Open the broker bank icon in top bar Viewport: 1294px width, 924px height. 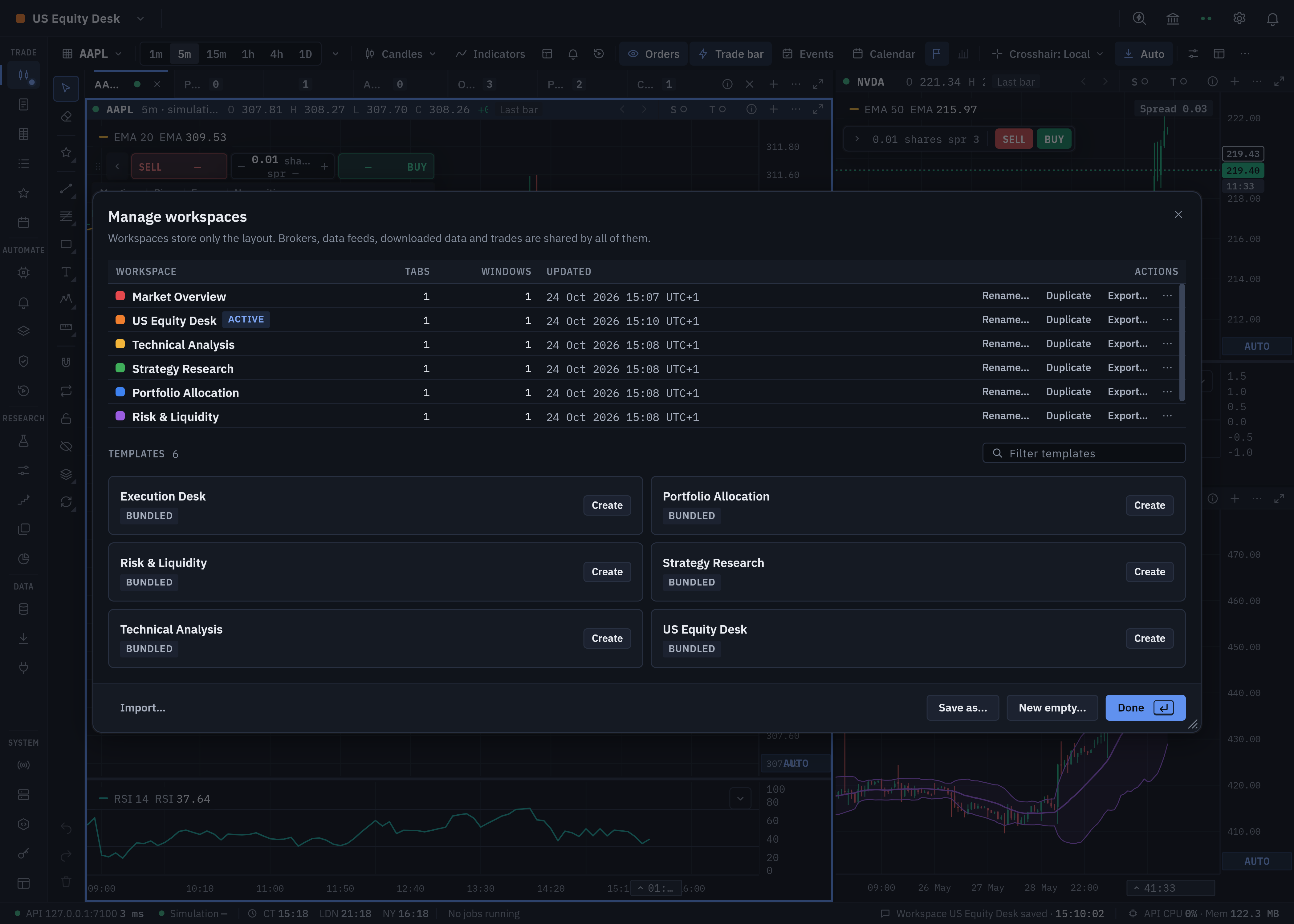tap(1173, 18)
